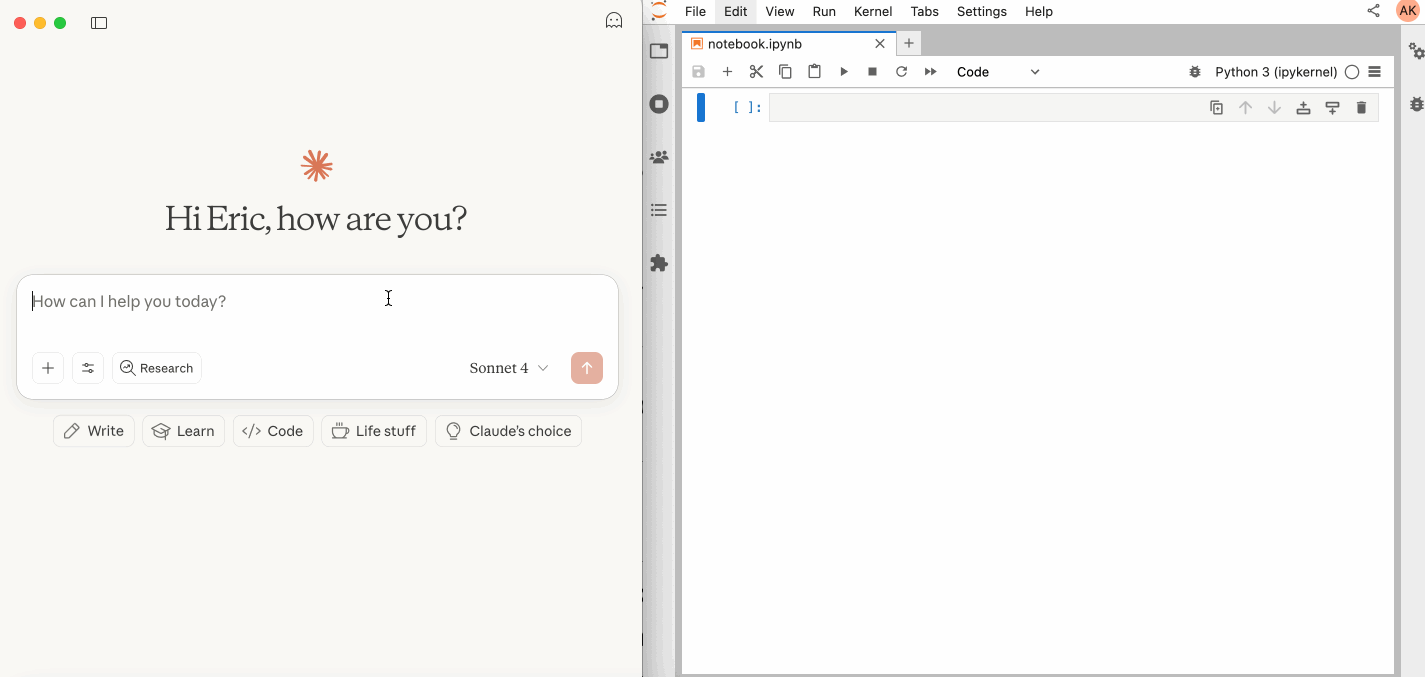
Task: Open the table of contents sidebar panel
Action: [x=659, y=210]
